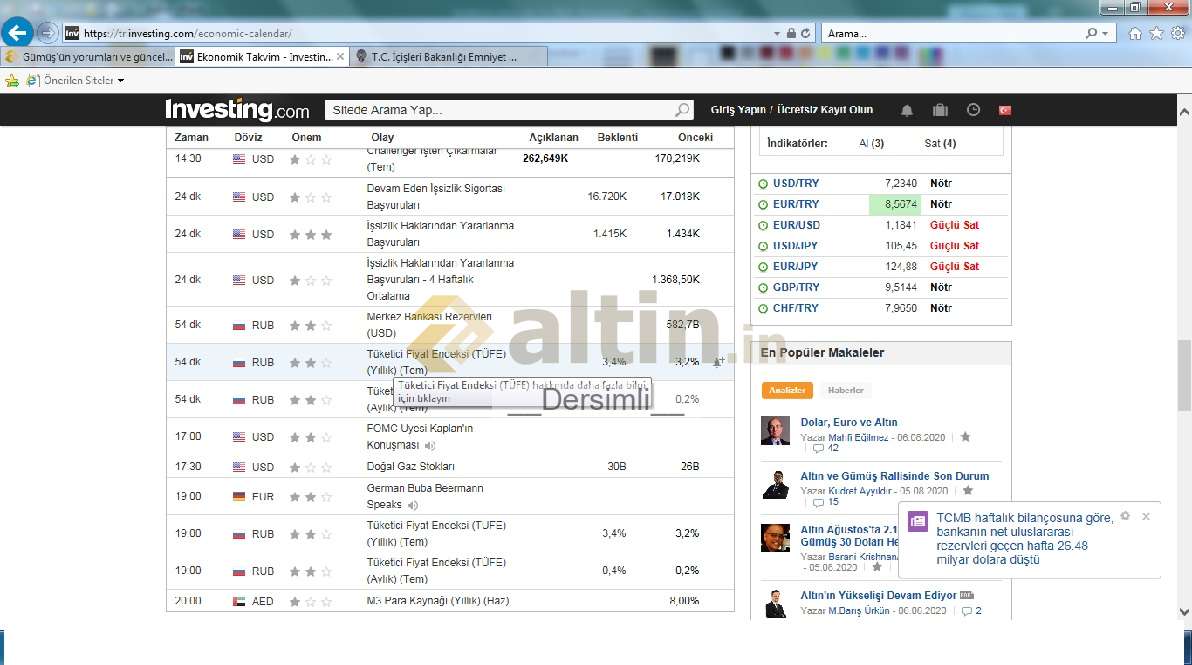This screenshot has width=1192, height=665.
Task: Click the Ücretsiz Kayıt Olun link
Action: click(824, 110)
